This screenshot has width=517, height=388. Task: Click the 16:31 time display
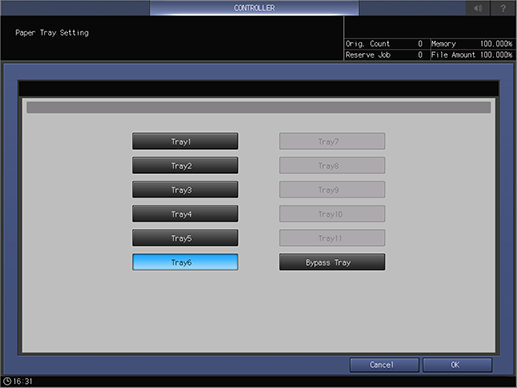point(23,381)
